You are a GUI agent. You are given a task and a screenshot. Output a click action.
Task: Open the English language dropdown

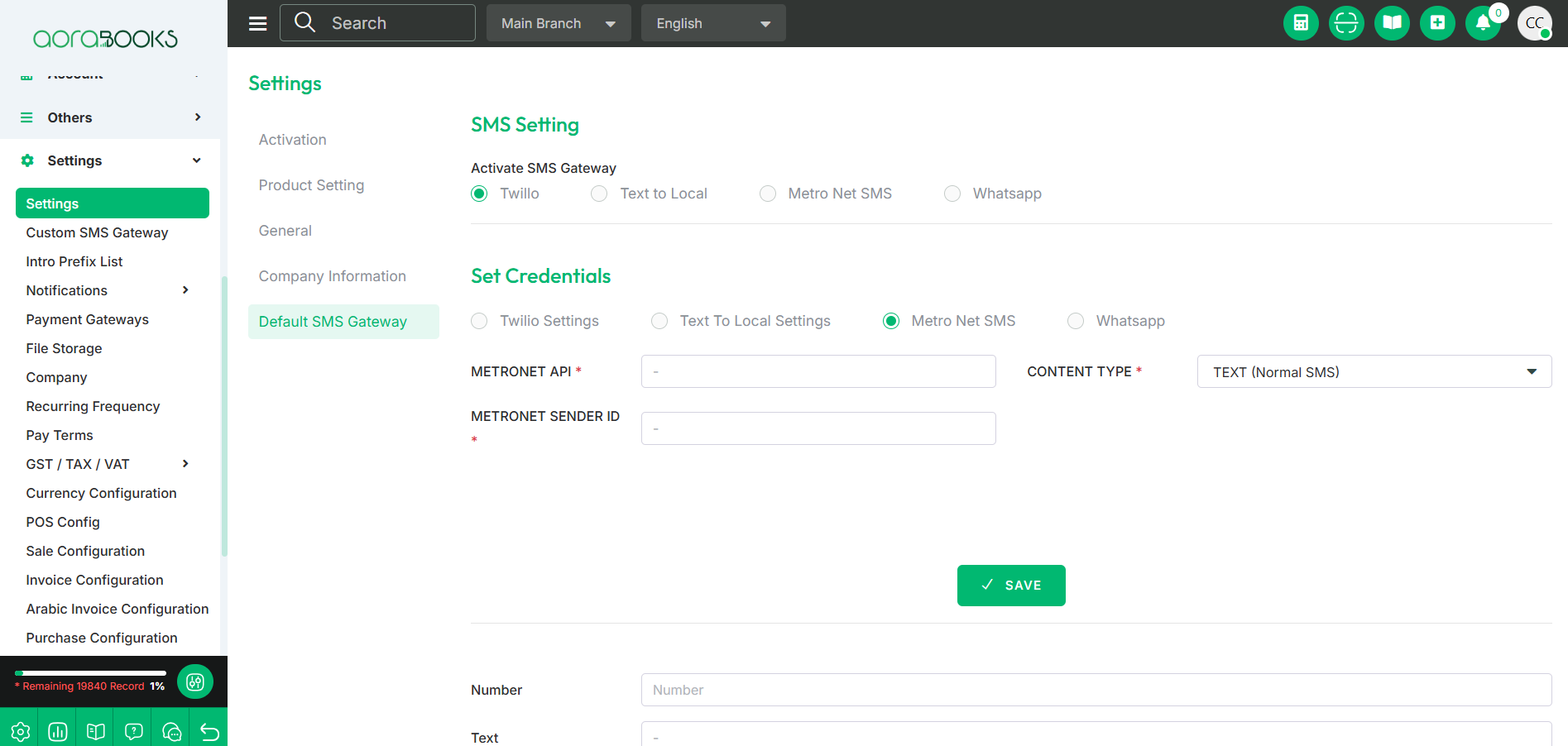coord(713,23)
